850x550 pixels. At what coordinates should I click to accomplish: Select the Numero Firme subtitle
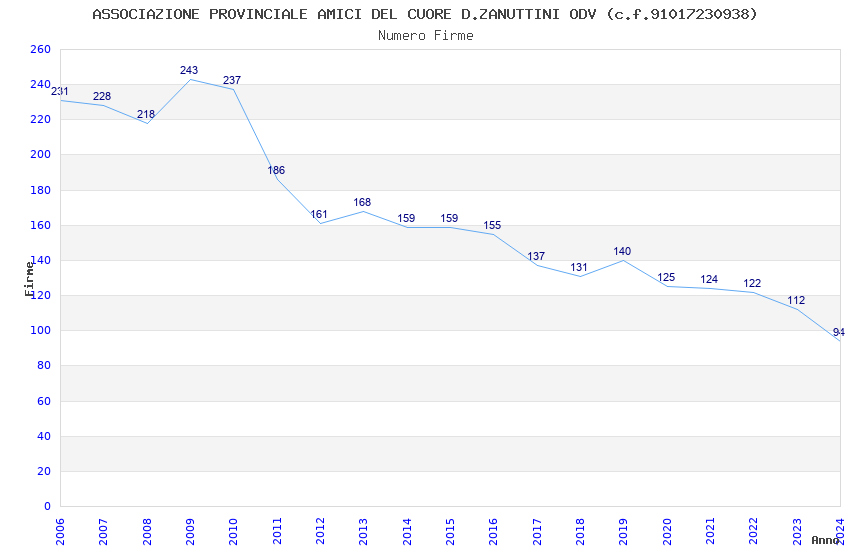click(426, 36)
